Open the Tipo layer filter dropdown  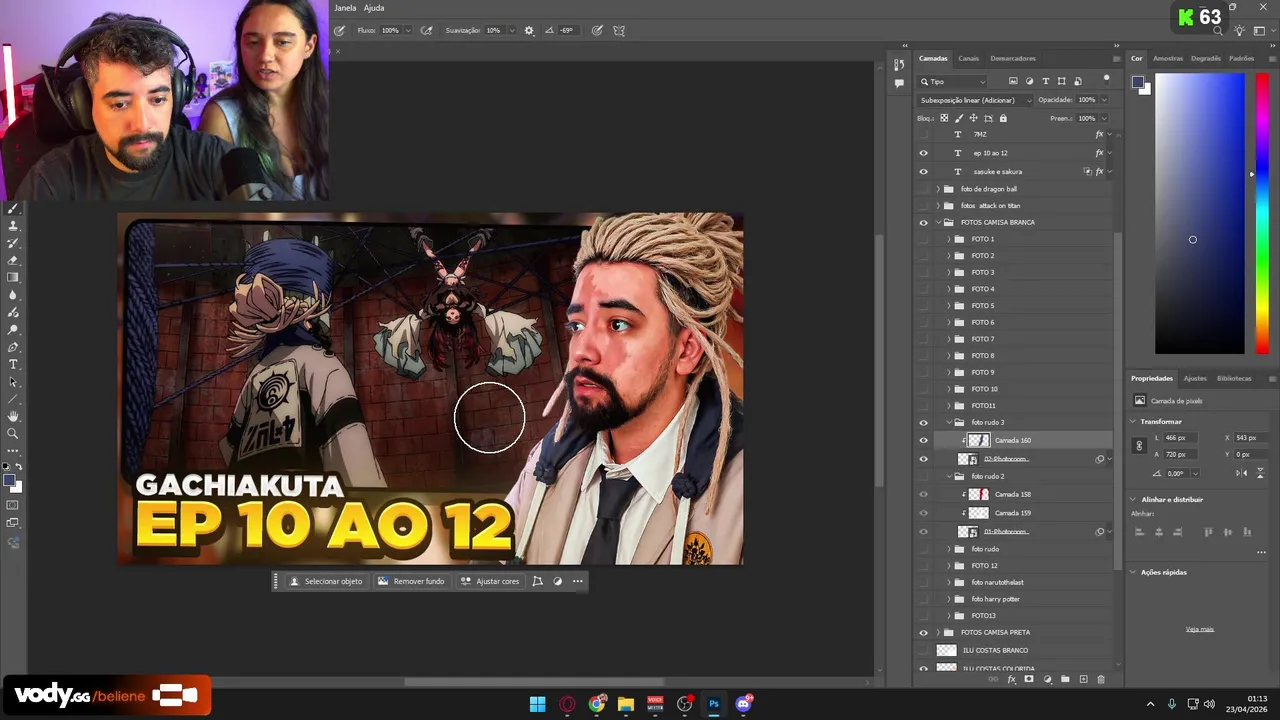coord(953,81)
